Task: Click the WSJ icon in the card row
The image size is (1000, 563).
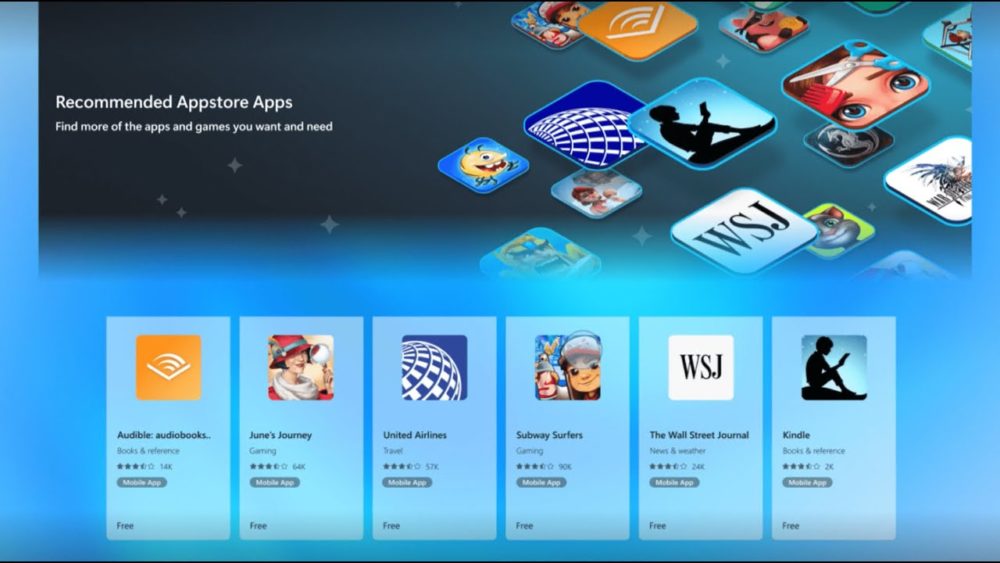Action: [x=701, y=368]
